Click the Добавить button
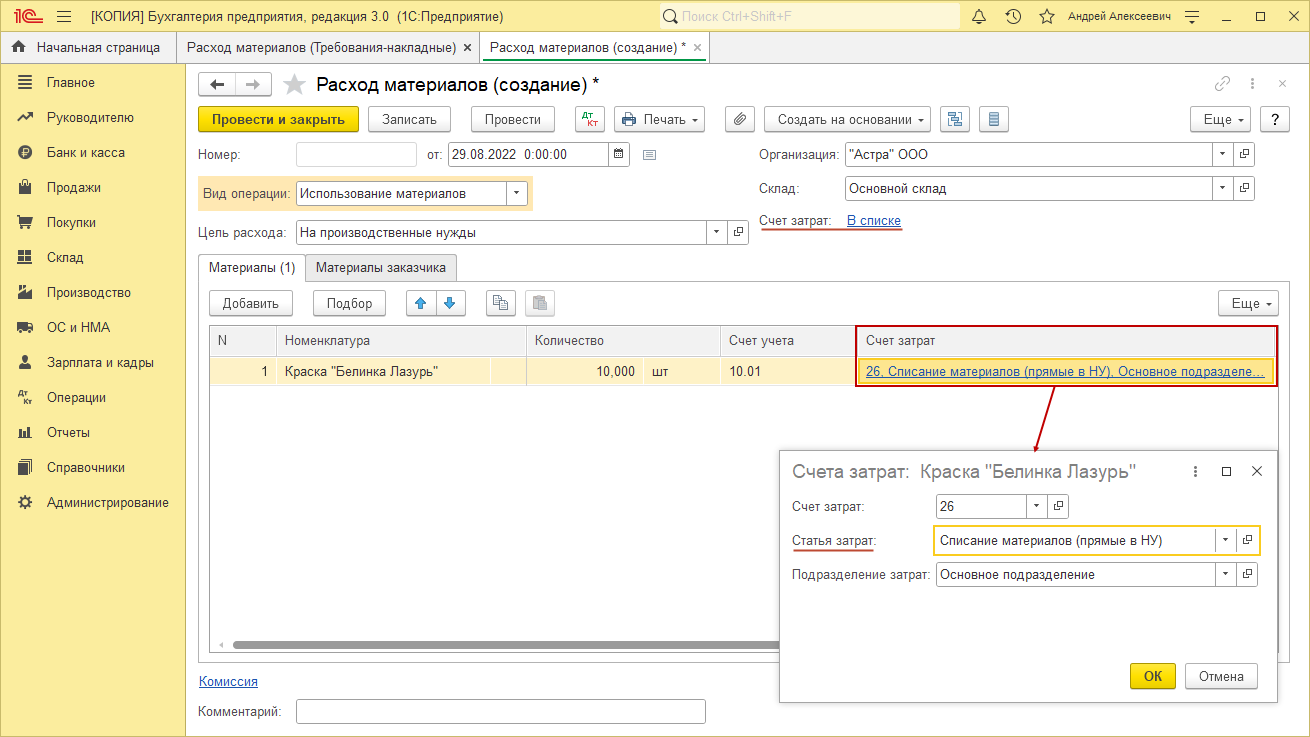The height and width of the screenshot is (737, 1310). pos(251,303)
